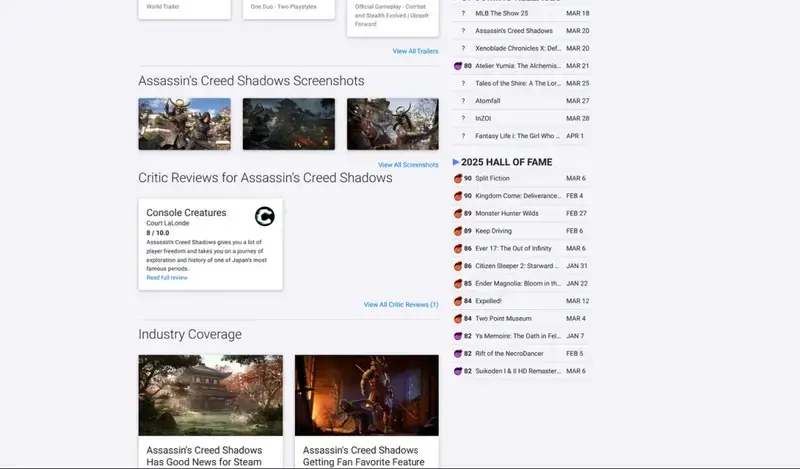Click the score icon beside Keep Driving
This screenshot has width=800, height=469.
[x=458, y=231]
